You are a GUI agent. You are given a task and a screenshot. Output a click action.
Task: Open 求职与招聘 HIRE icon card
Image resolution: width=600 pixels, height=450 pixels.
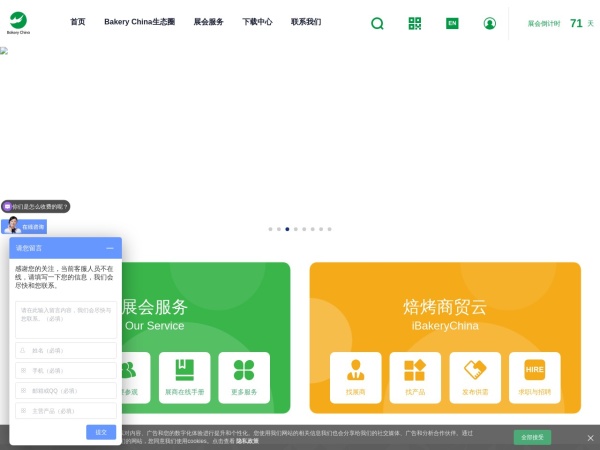click(x=535, y=378)
